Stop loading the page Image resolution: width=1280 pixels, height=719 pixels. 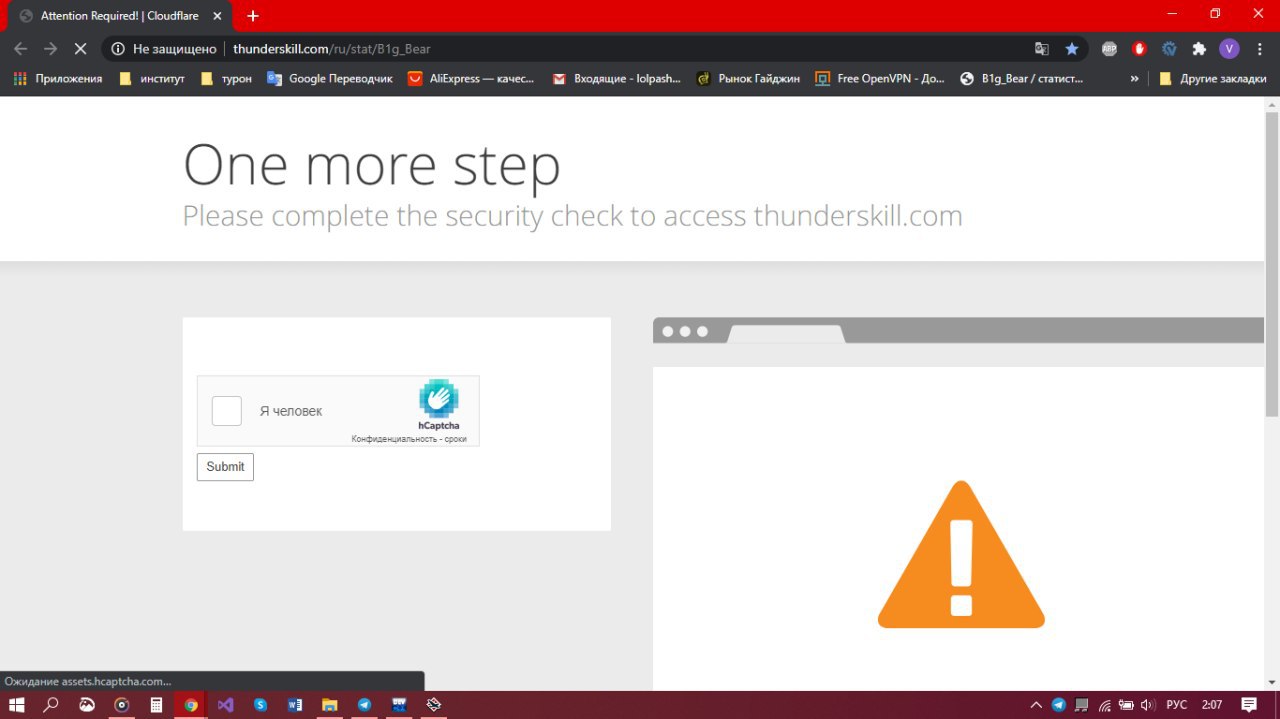coord(81,48)
